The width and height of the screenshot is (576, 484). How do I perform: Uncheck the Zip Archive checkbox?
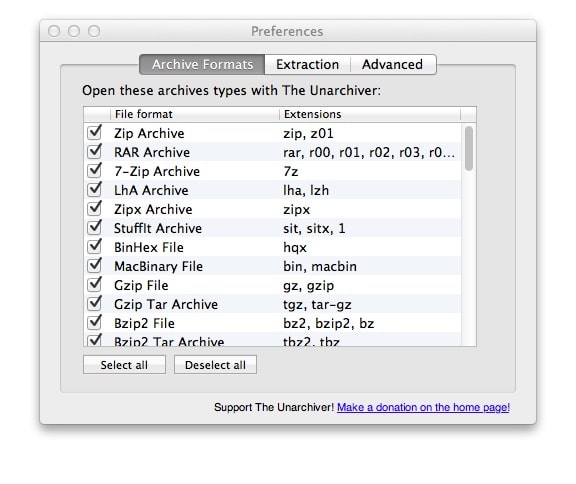(x=94, y=133)
